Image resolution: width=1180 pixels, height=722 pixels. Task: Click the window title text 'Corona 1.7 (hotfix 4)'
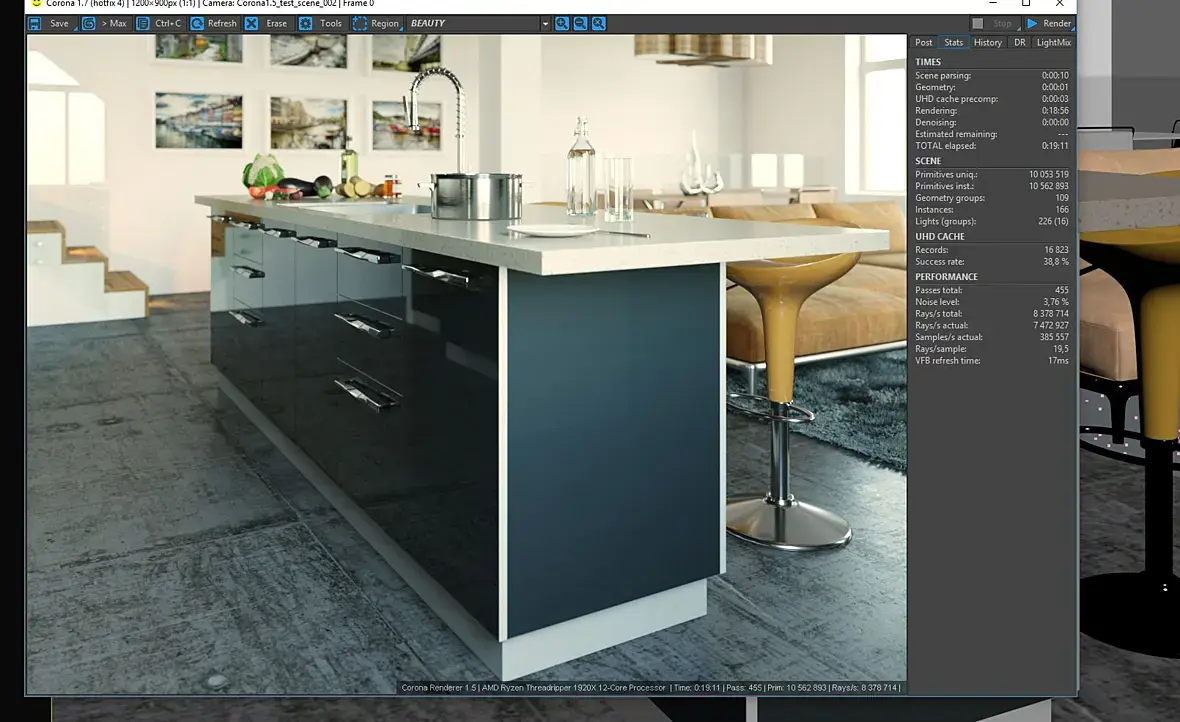tap(85, 3)
